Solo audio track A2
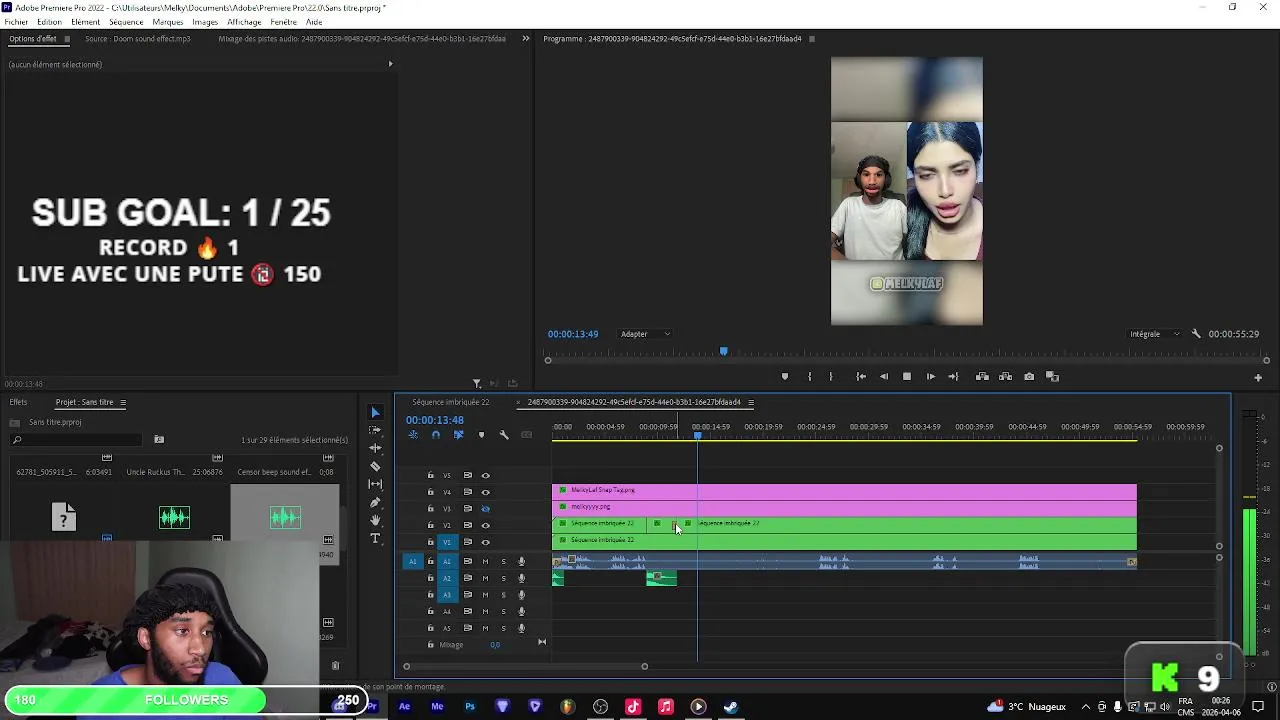Screen dimensions: 1280x720 pyautogui.click(x=504, y=578)
